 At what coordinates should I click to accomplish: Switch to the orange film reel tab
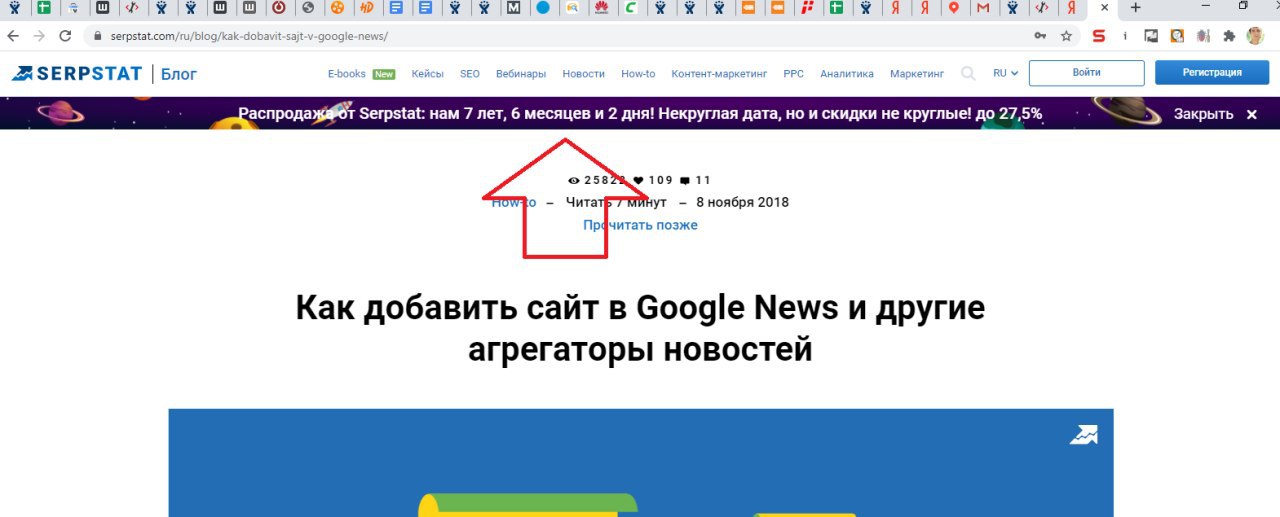337,8
